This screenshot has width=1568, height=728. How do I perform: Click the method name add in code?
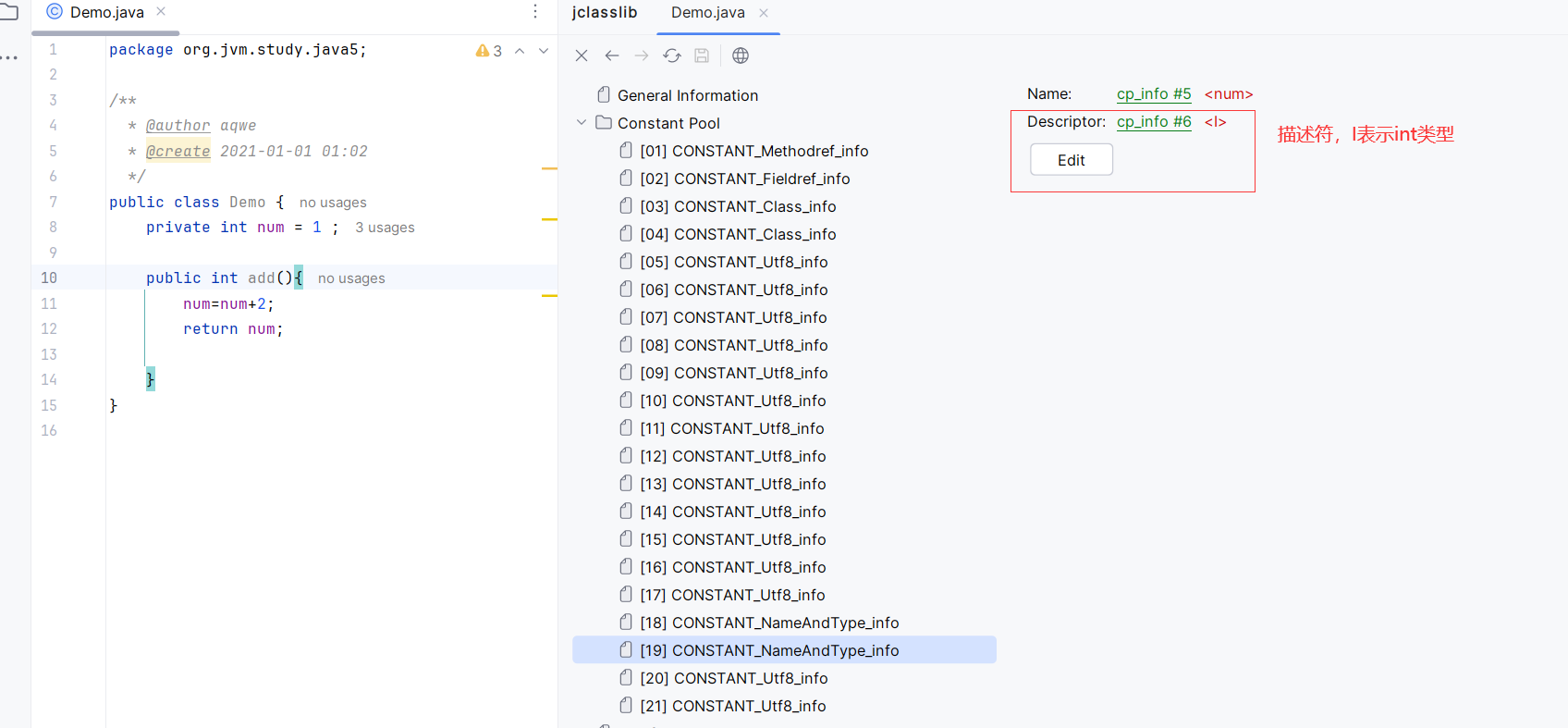(261, 278)
